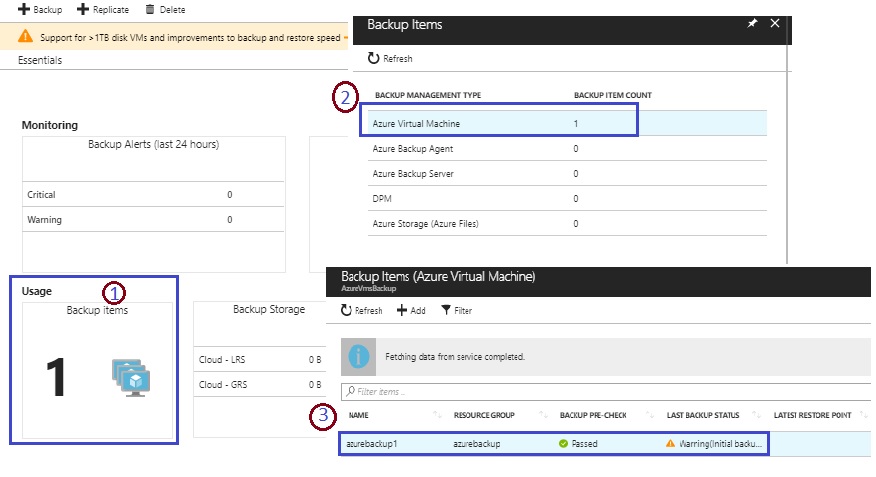
Task: Open the Backup items usage tile
Action: 97,370
